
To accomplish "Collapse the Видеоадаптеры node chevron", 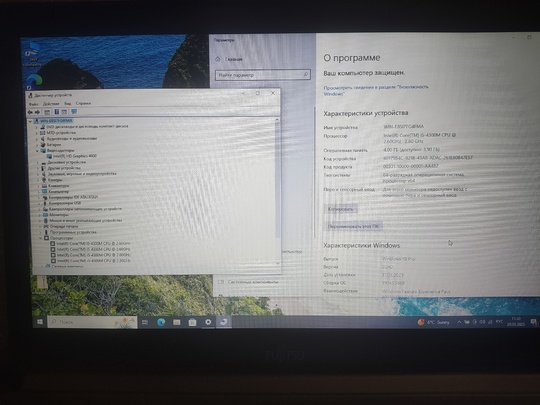I will pos(37,150).
